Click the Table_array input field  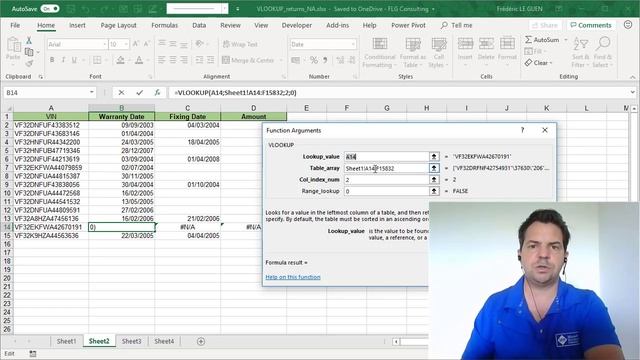coord(386,168)
